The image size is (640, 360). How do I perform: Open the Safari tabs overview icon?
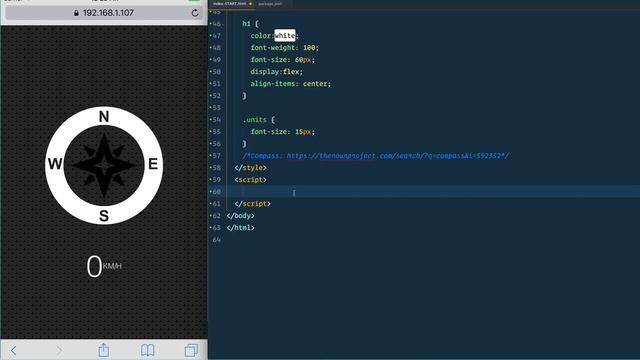pyautogui.click(x=191, y=350)
